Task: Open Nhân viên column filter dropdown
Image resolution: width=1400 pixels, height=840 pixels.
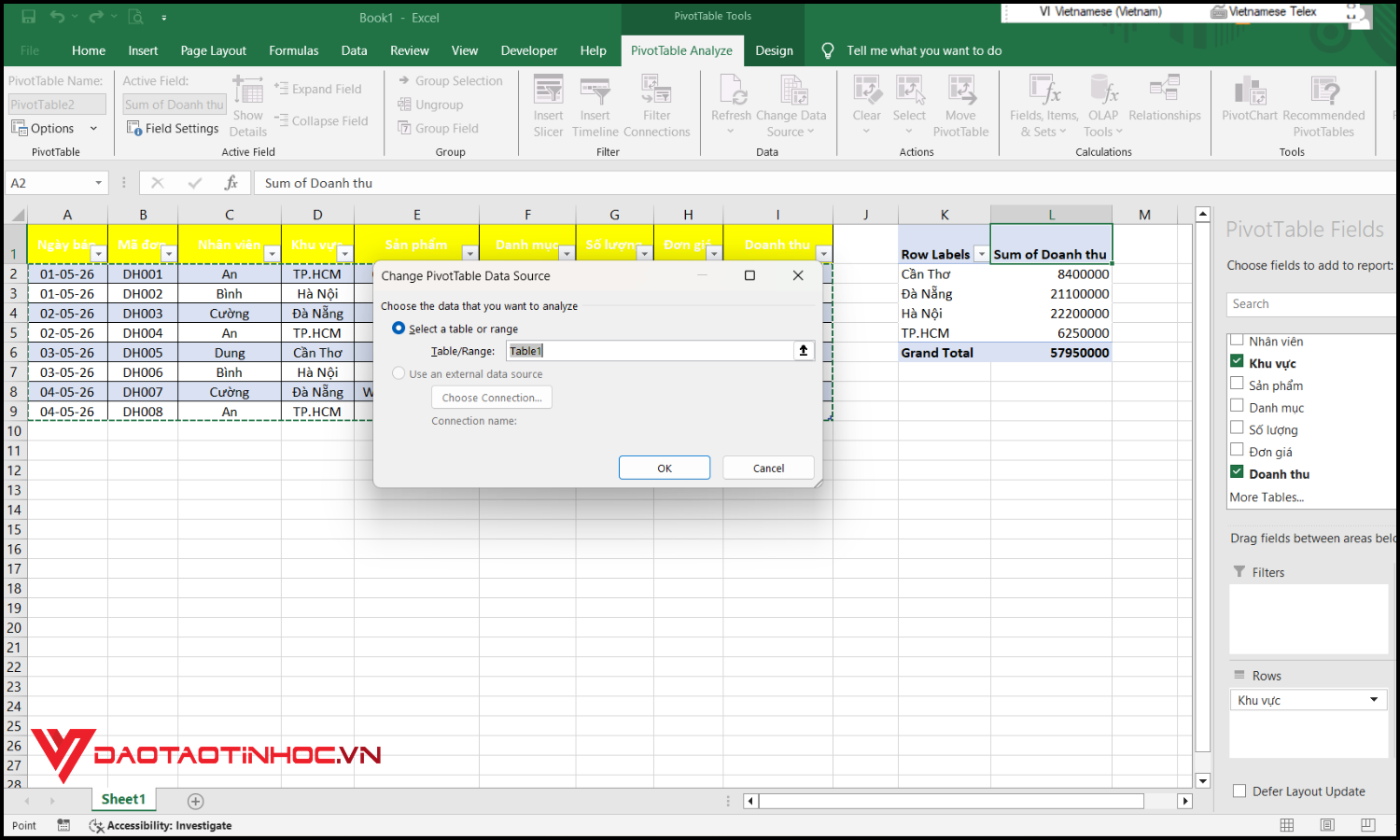Action: point(272,254)
